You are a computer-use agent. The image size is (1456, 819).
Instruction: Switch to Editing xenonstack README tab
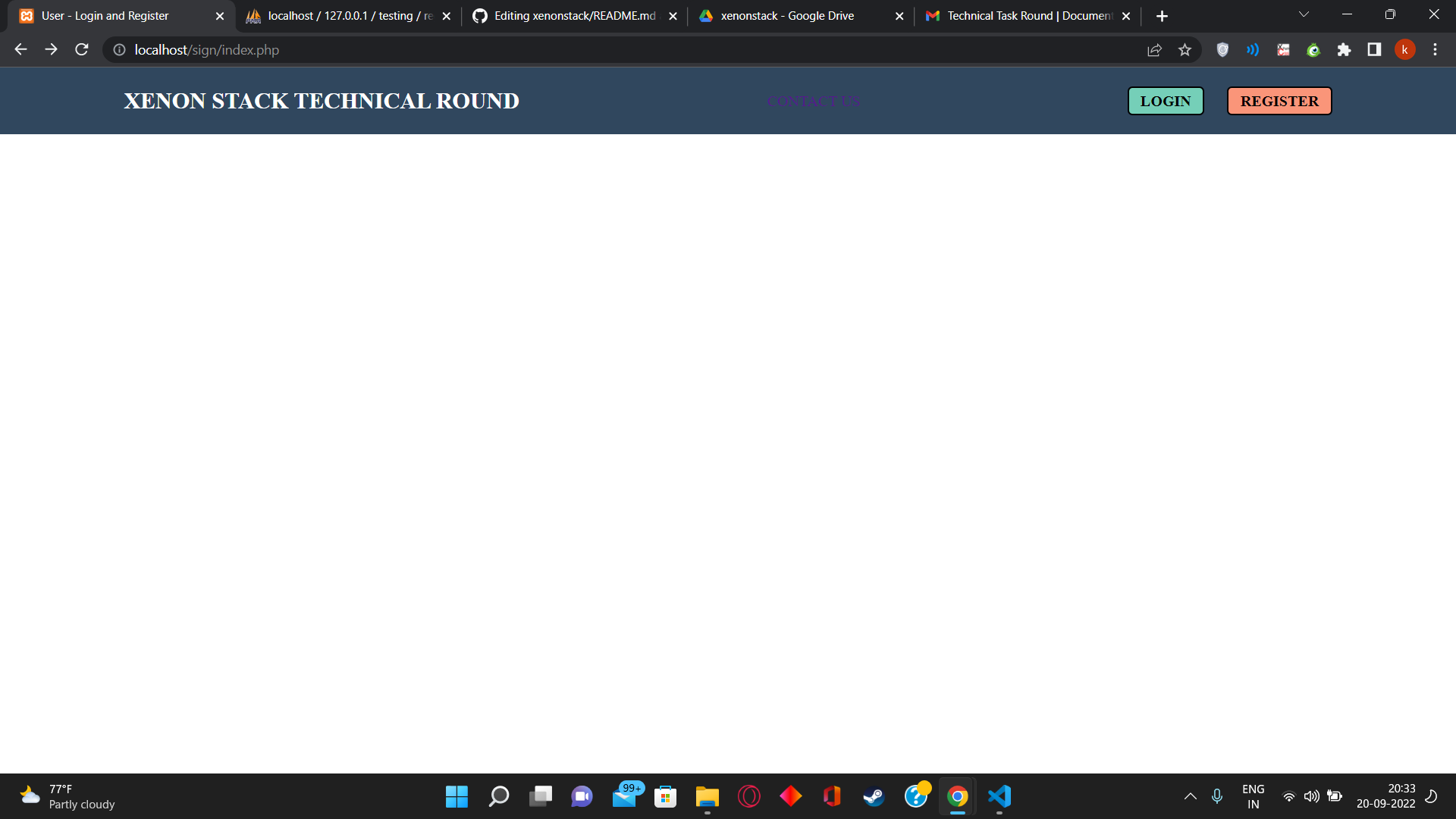click(x=574, y=16)
